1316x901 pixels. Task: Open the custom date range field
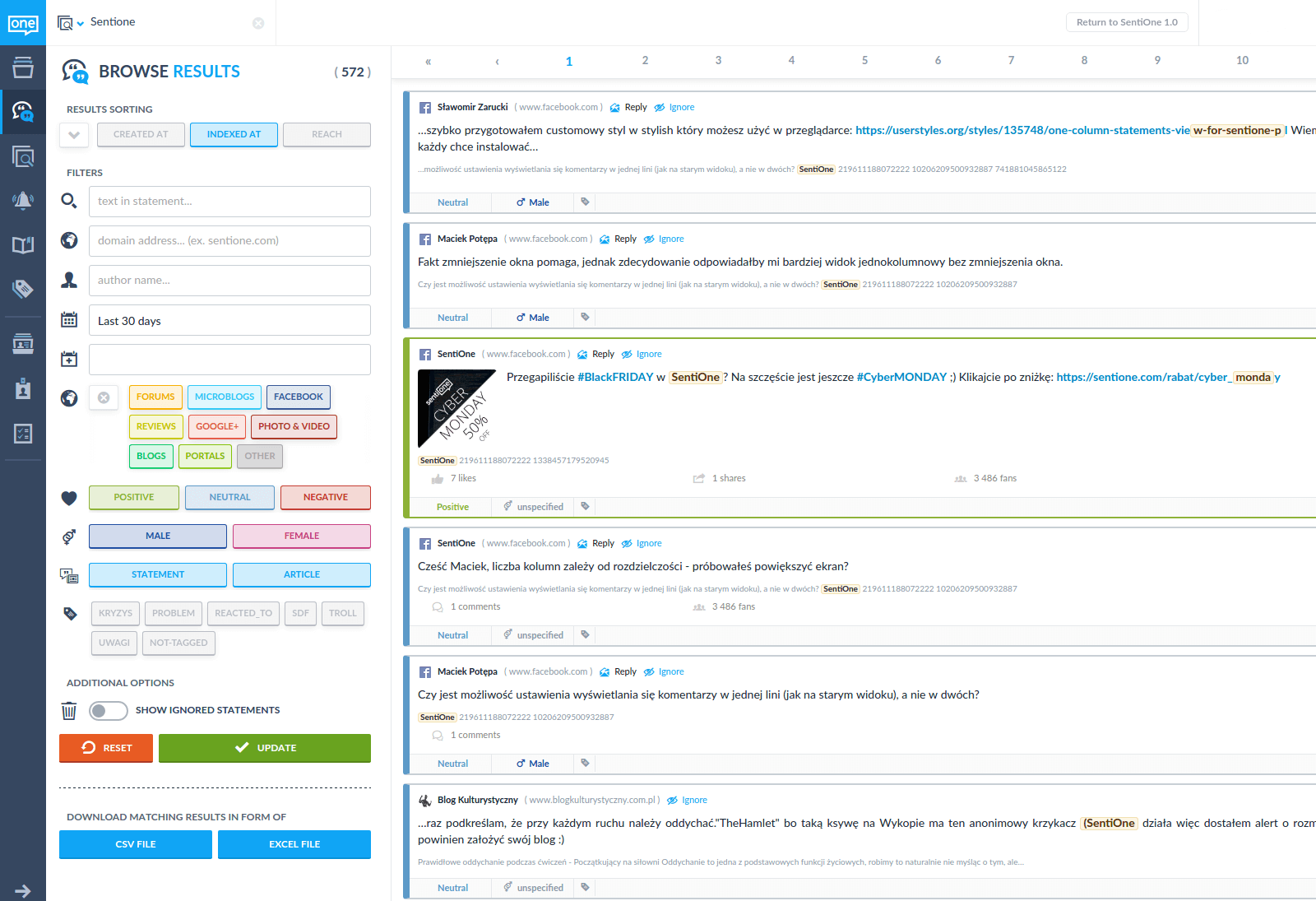pyautogui.click(x=229, y=360)
